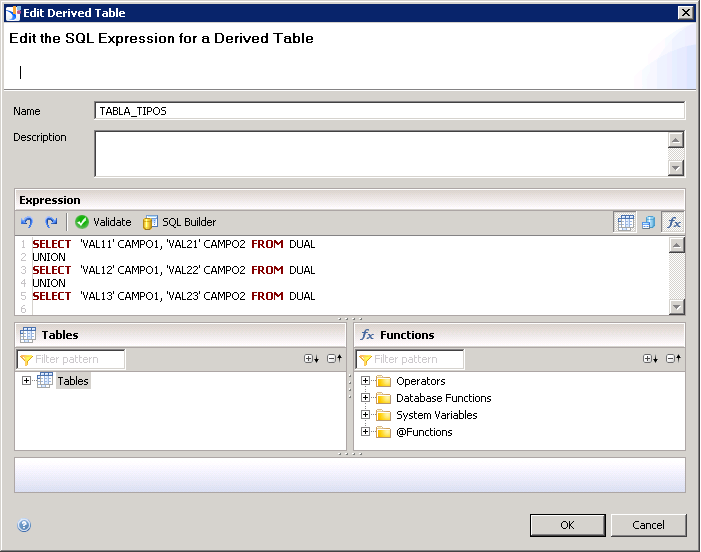Select the @Functions folder

pos(424,432)
